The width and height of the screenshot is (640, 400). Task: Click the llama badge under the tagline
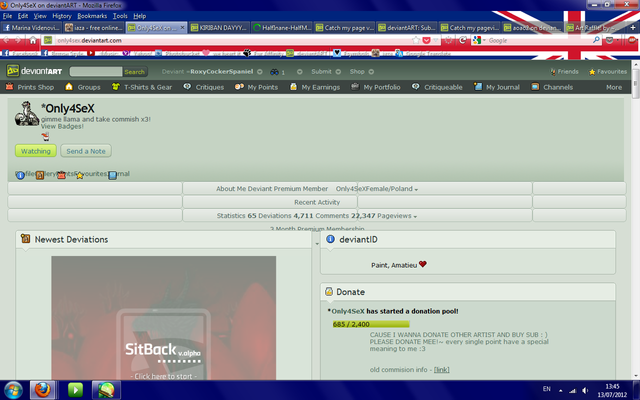tap(45, 136)
